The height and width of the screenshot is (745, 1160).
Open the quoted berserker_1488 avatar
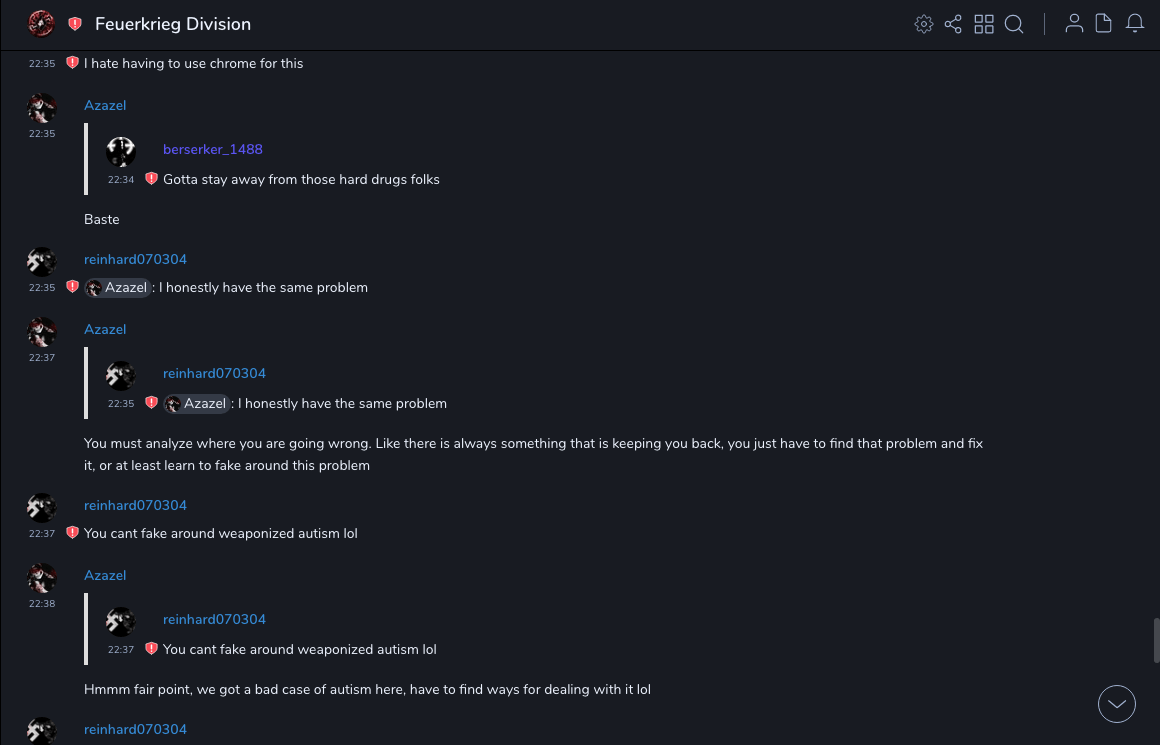[x=121, y=152]
